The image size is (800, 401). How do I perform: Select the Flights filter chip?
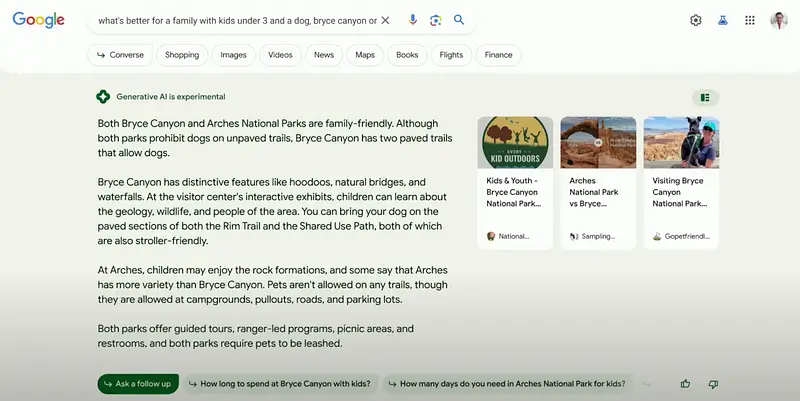coord(451,55)
